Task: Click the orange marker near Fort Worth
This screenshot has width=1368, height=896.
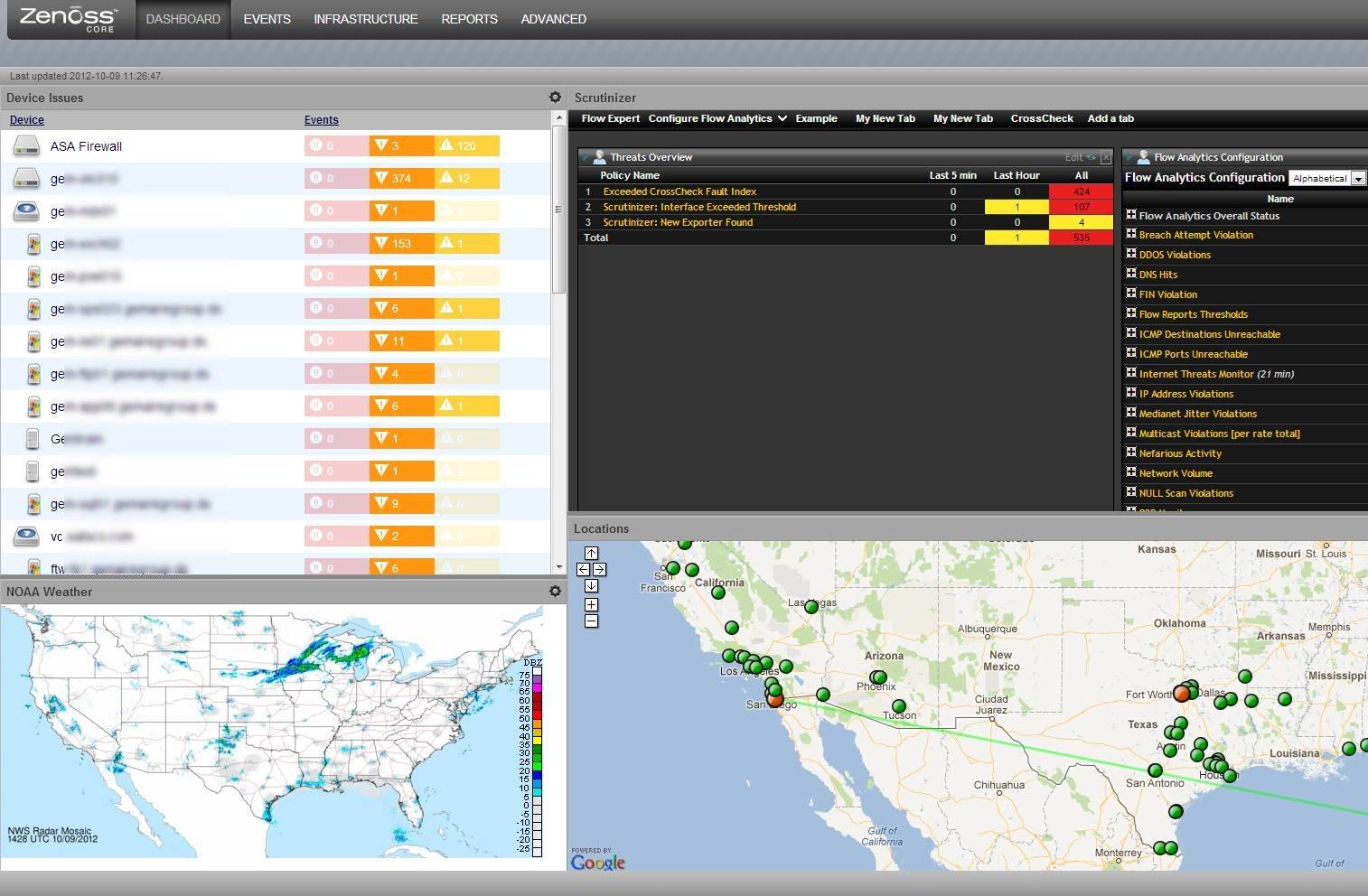Action: 1181,694
